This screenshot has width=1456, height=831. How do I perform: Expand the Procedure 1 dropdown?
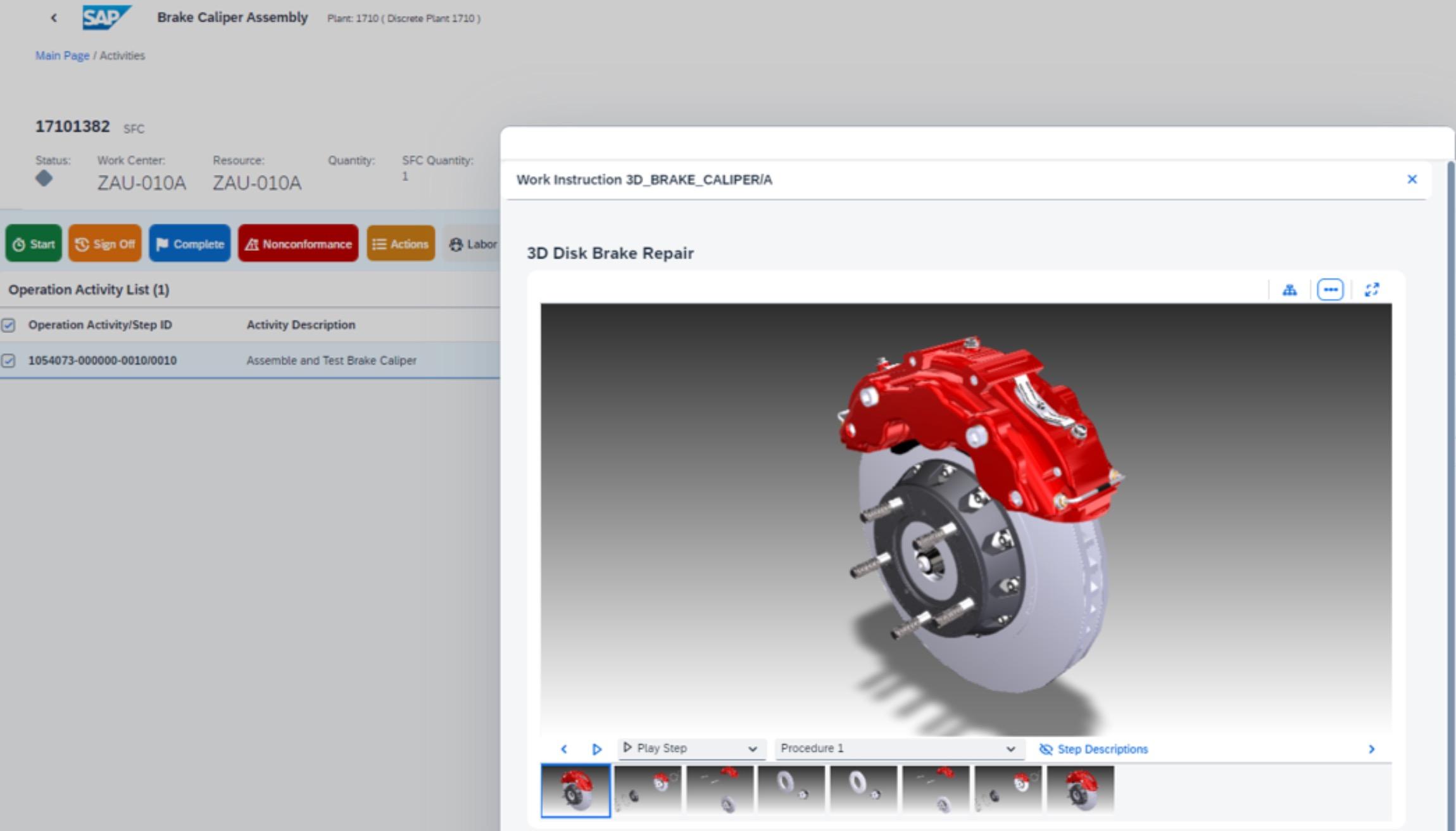point(898,749)
